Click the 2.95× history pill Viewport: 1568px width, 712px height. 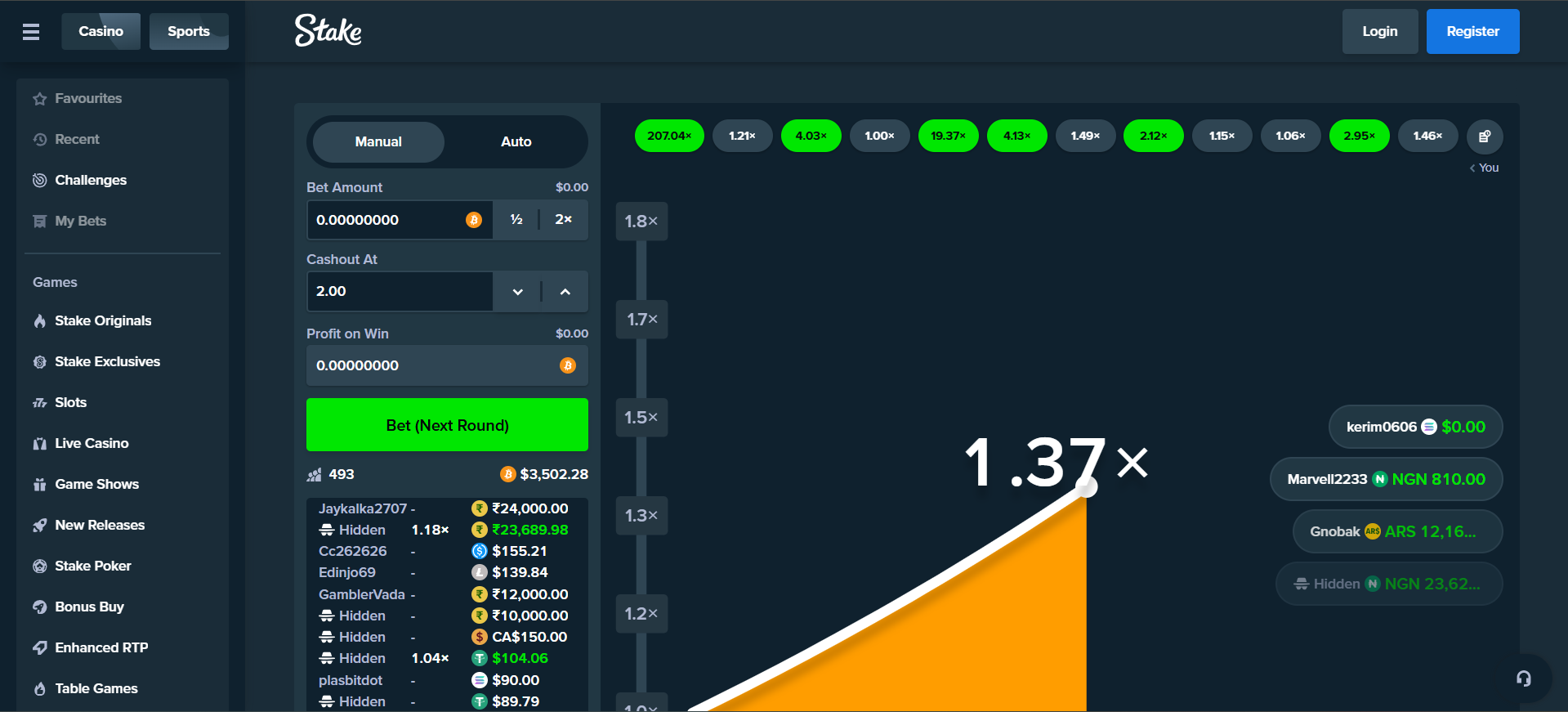pos(1360,136)
